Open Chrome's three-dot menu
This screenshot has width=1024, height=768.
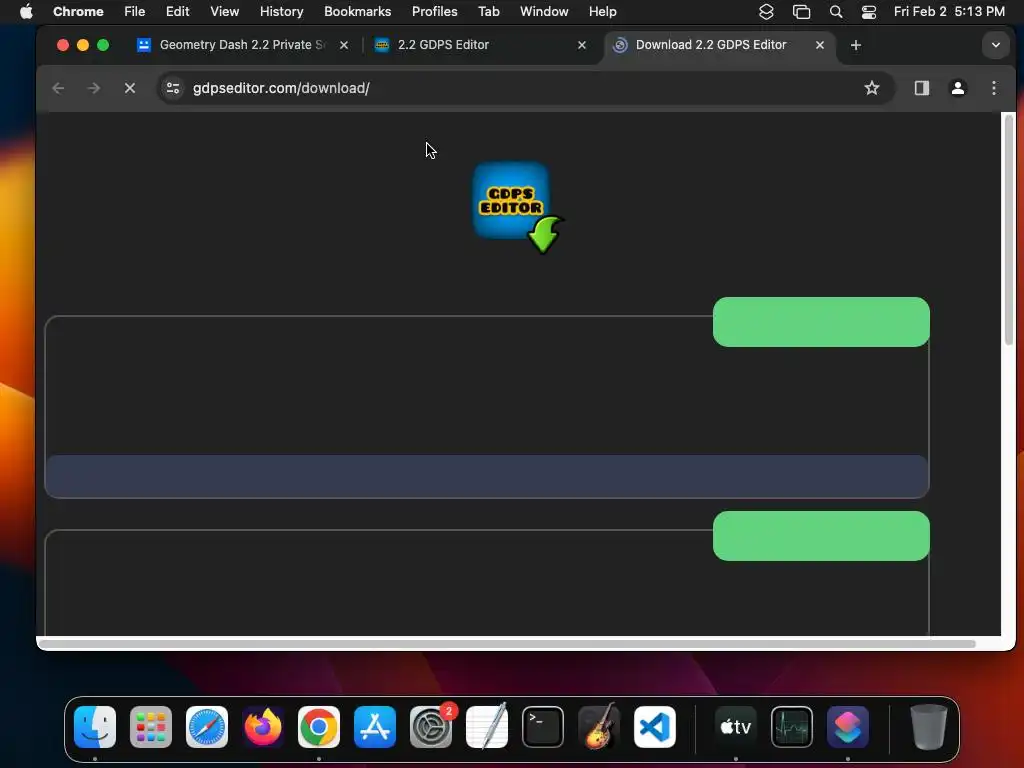pyautogui.click(x=993, y=88)
